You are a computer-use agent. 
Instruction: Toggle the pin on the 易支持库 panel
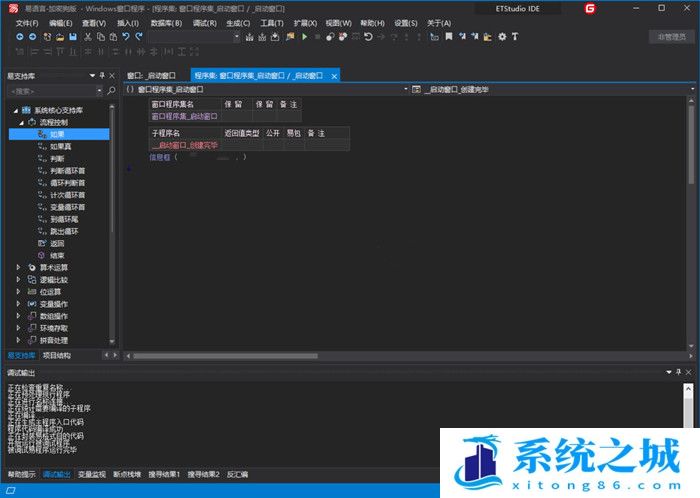tap(101, 75)
